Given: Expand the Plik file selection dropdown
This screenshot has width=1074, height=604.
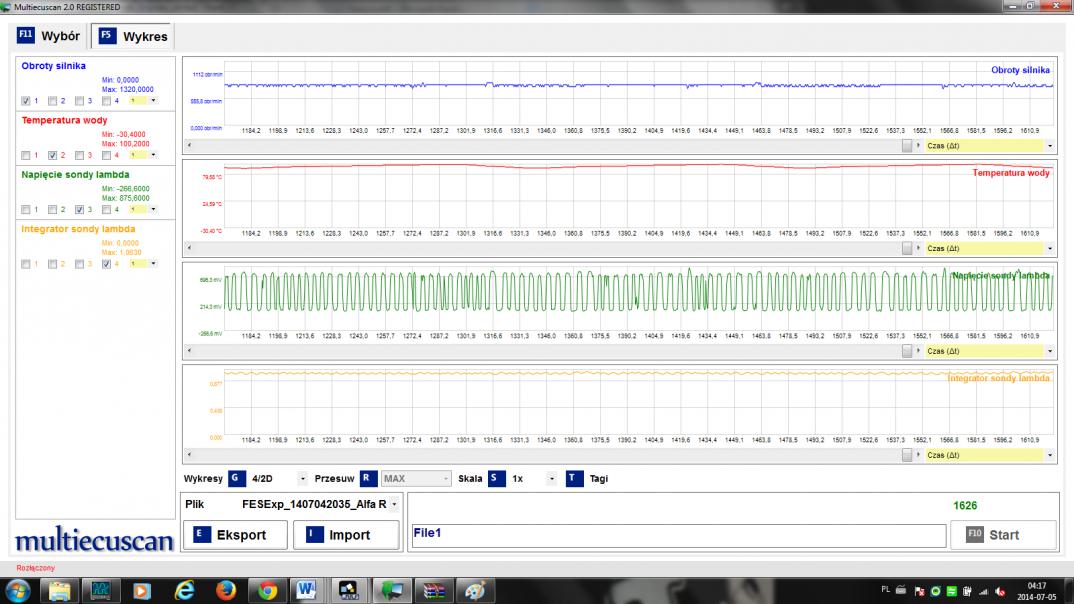Looking at the screenshot, I should 394,505.
